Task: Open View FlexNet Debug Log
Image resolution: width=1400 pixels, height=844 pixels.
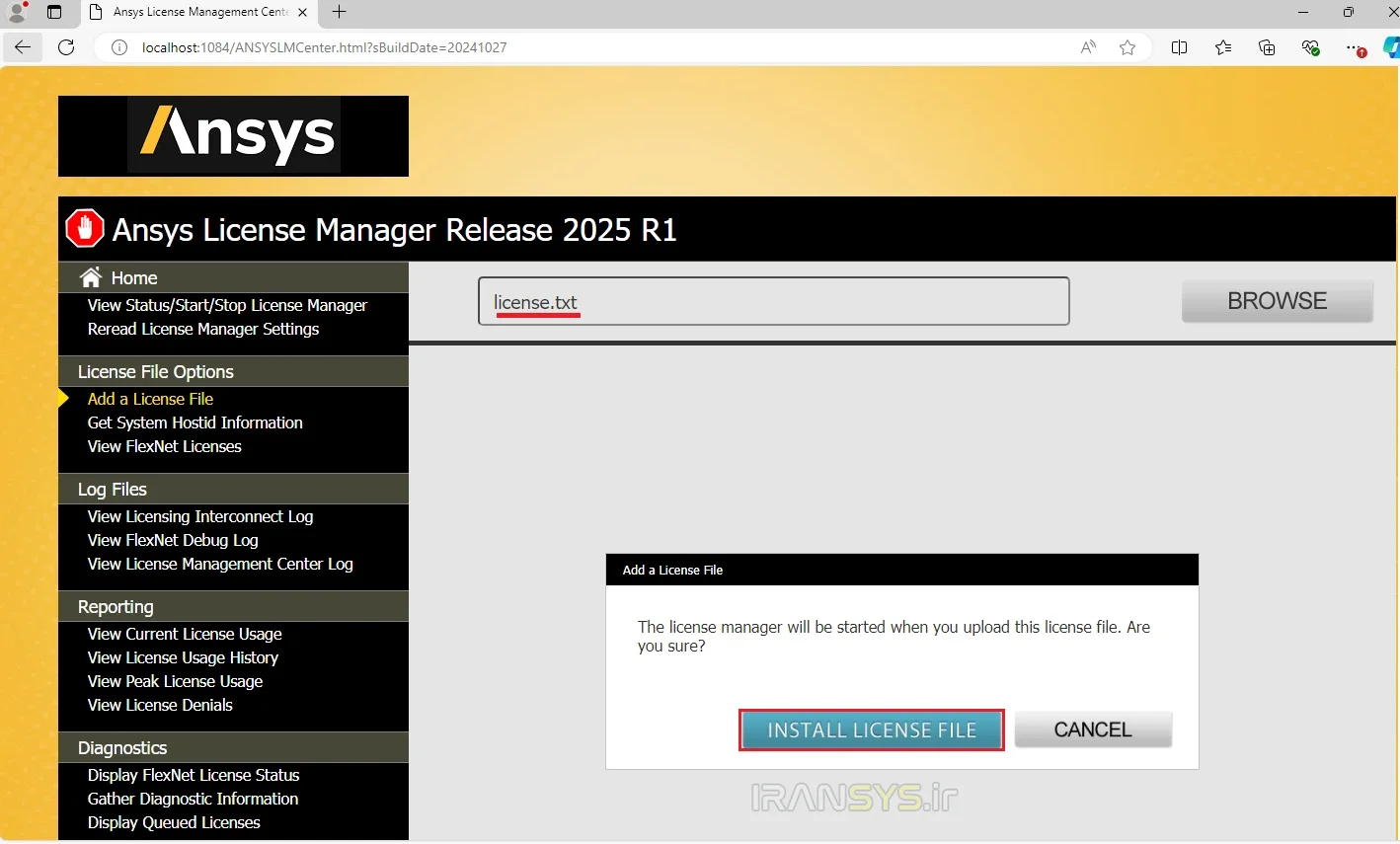Action: point(173,540)
